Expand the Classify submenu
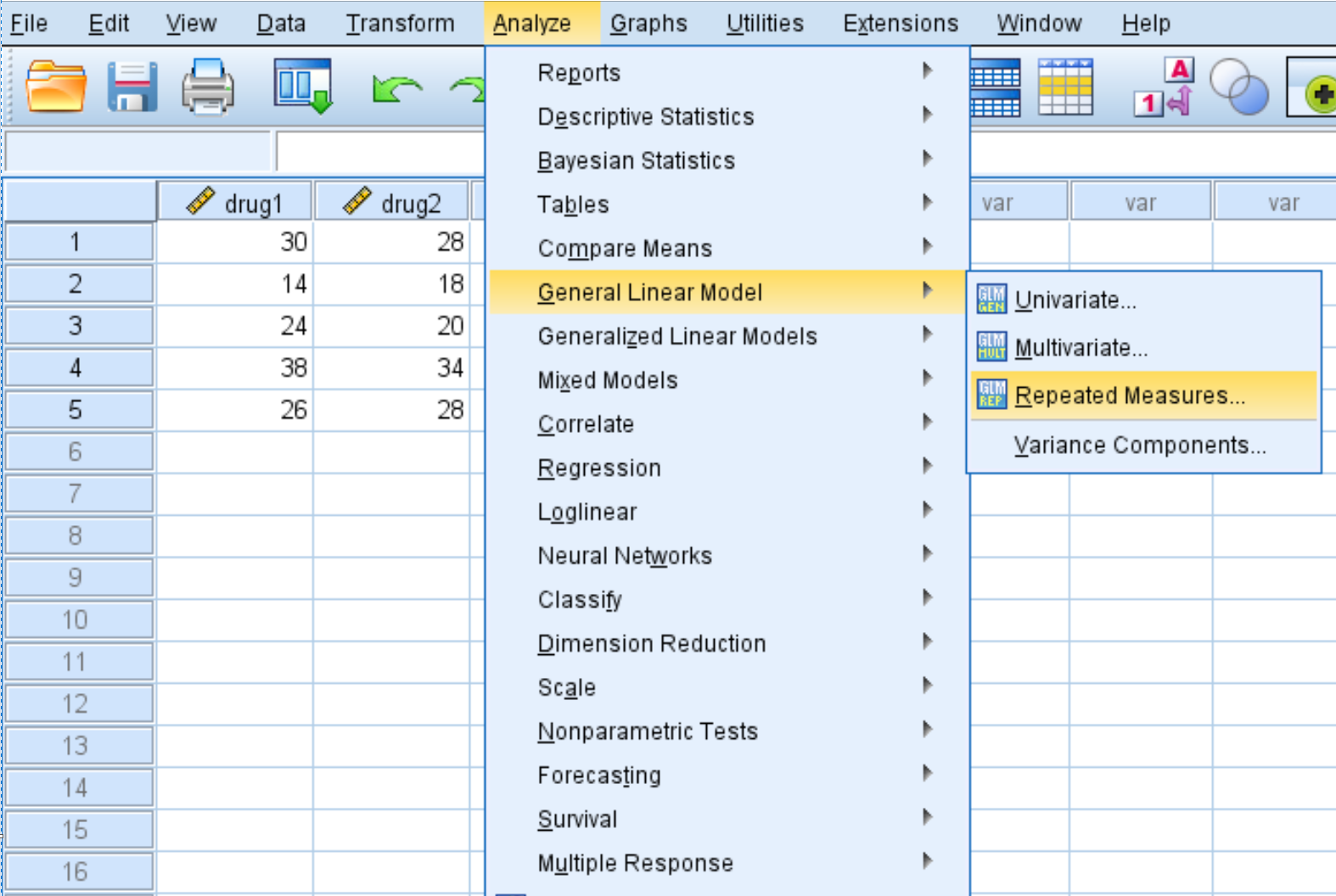 (x=728, y=600)
